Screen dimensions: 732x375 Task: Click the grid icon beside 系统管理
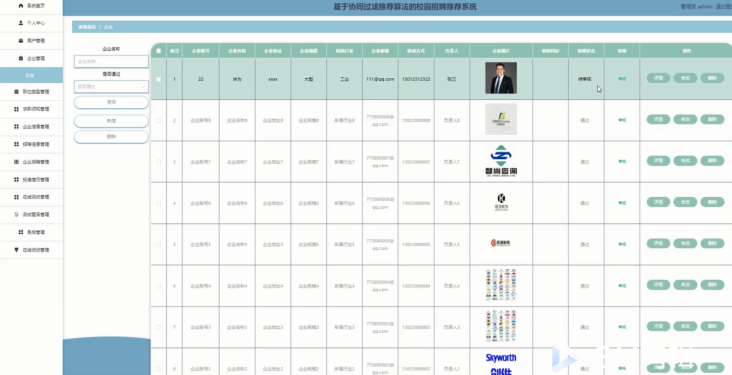point(21,232)
